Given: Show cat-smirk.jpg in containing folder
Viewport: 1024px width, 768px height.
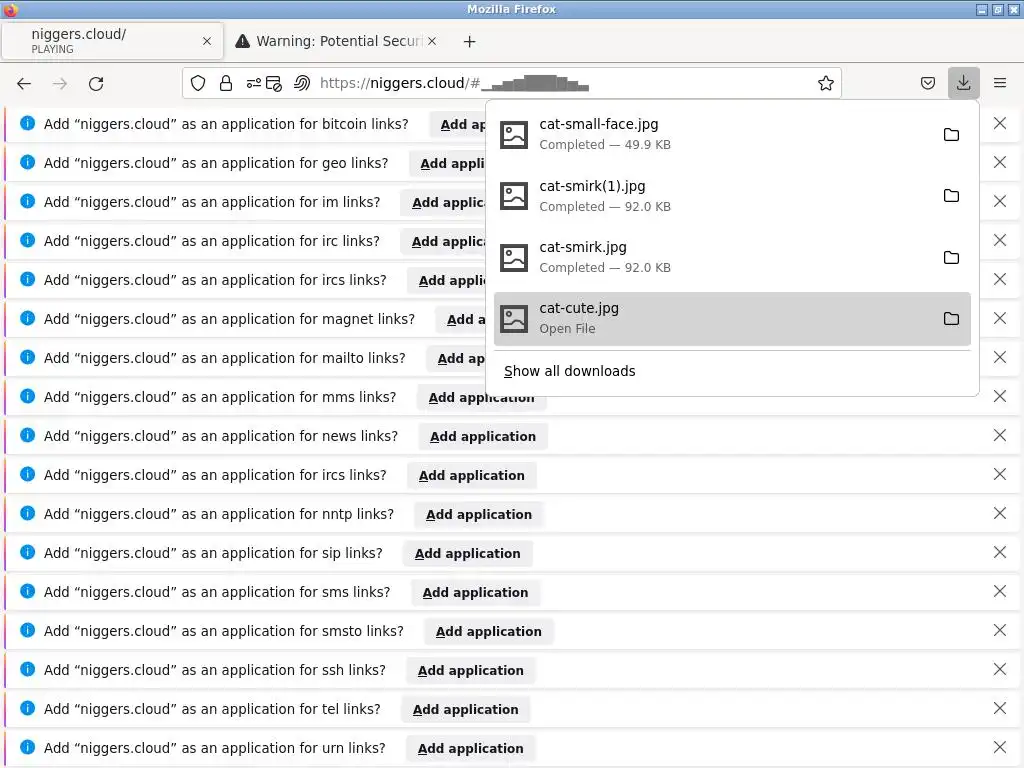Looking at the screenshot, I should click(952, 257).
